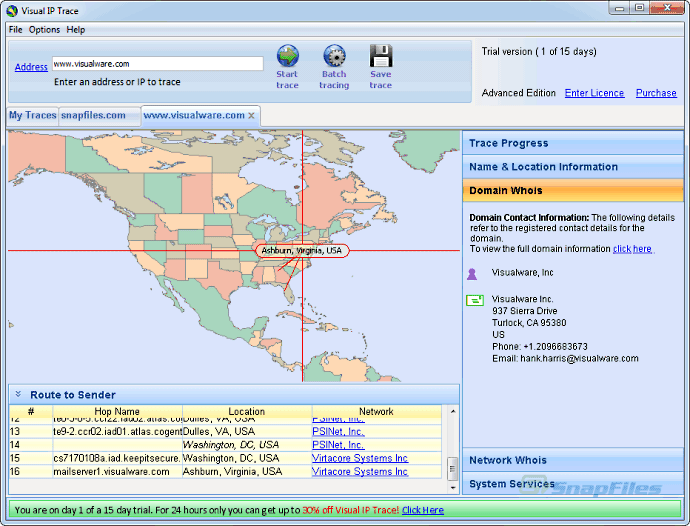
Task: Click the Start trace globe icon
Action: pyautogui.click(x=288, y=55)
